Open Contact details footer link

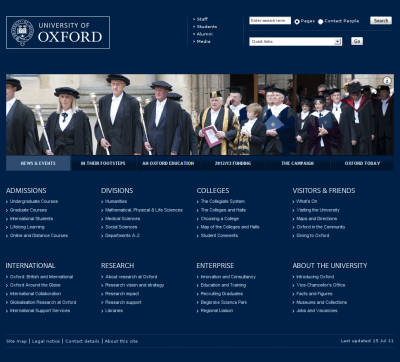82,341
